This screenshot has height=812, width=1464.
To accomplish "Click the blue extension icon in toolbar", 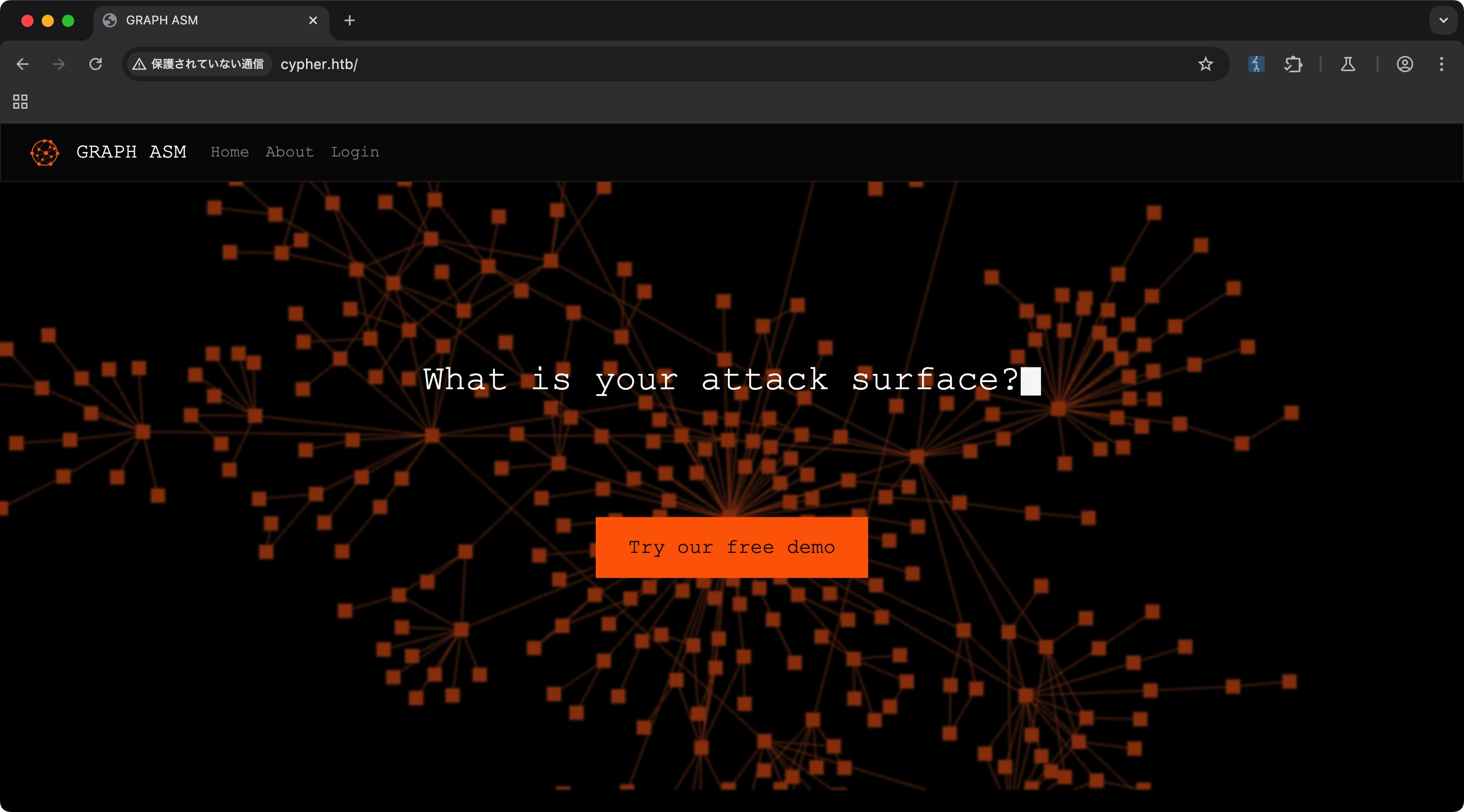I will [x=1256, y=64].
